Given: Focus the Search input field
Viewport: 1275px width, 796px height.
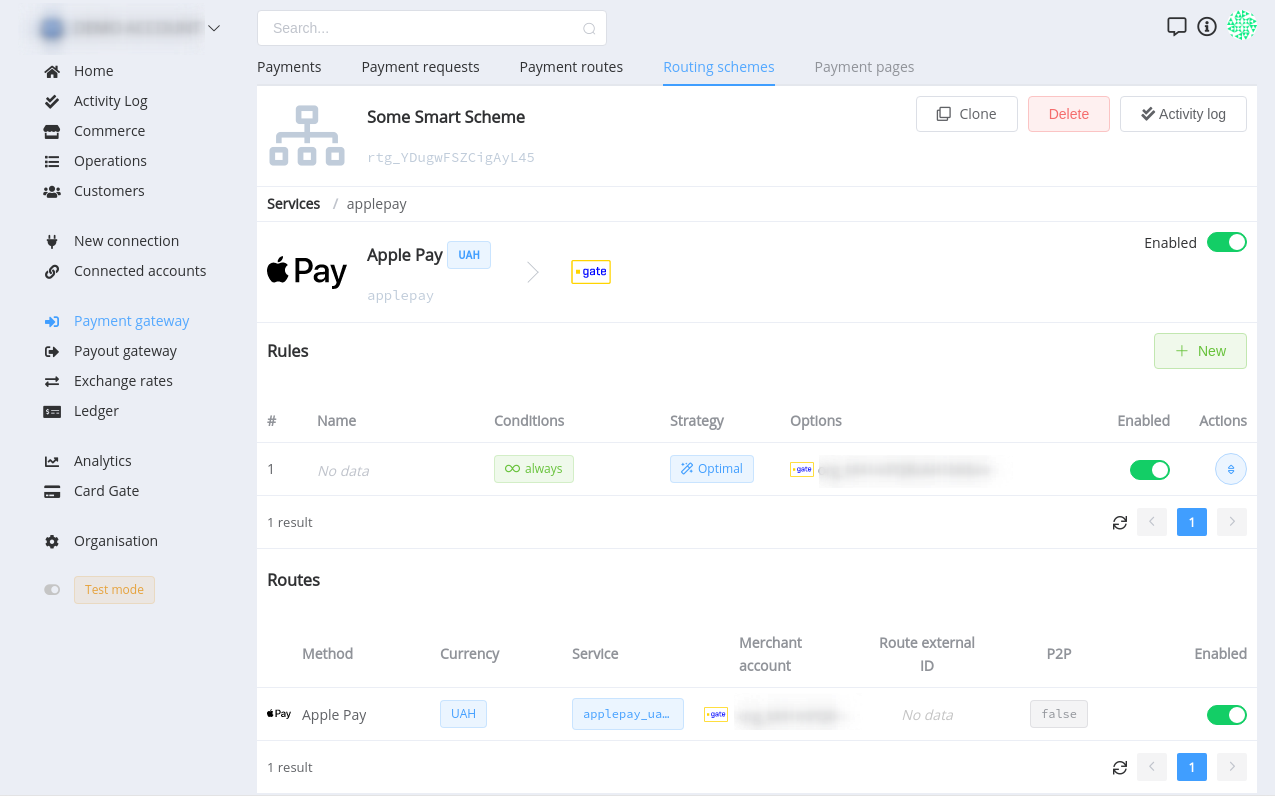Looking at the screenshot, I should (432, 28).
